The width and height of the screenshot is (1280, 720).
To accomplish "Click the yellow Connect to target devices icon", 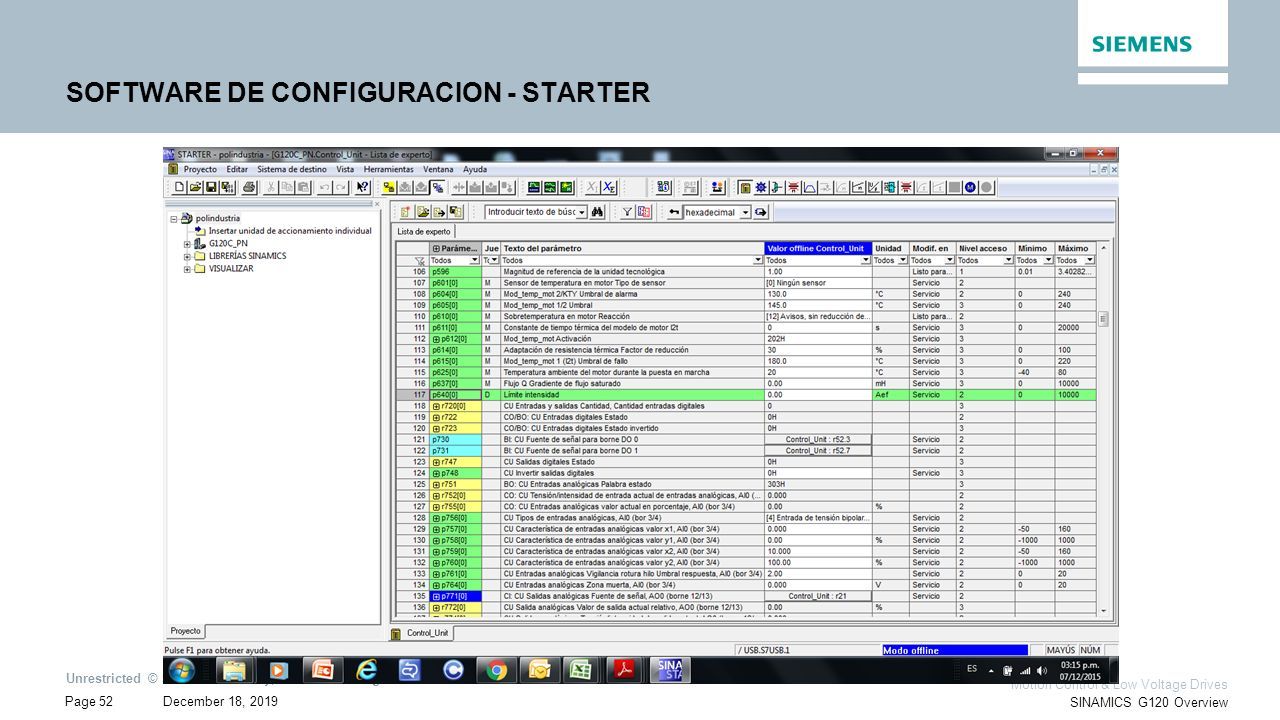I will [x=388, y=187].
